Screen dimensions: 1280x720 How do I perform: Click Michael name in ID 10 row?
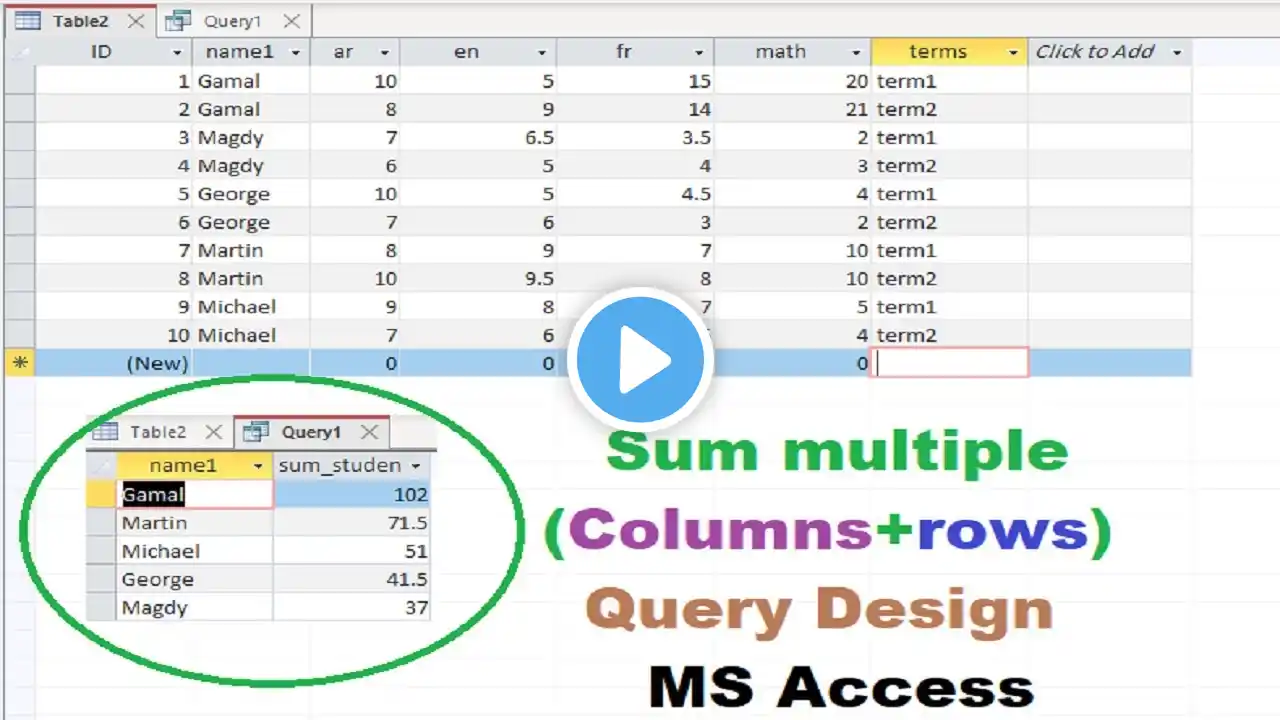tap(237, 335)
